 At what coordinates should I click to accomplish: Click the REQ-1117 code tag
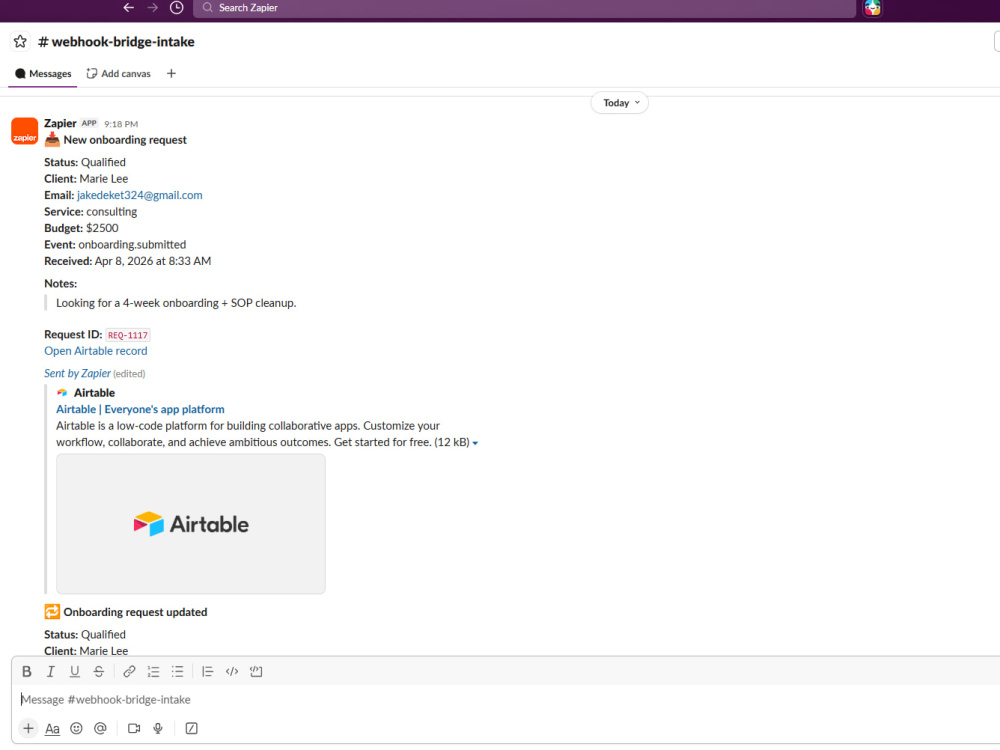pos(128,335)
